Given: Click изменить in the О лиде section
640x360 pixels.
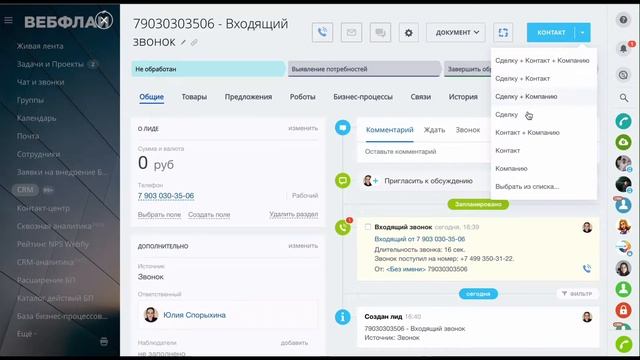Looking at the screenshot, I should point(303,128).
